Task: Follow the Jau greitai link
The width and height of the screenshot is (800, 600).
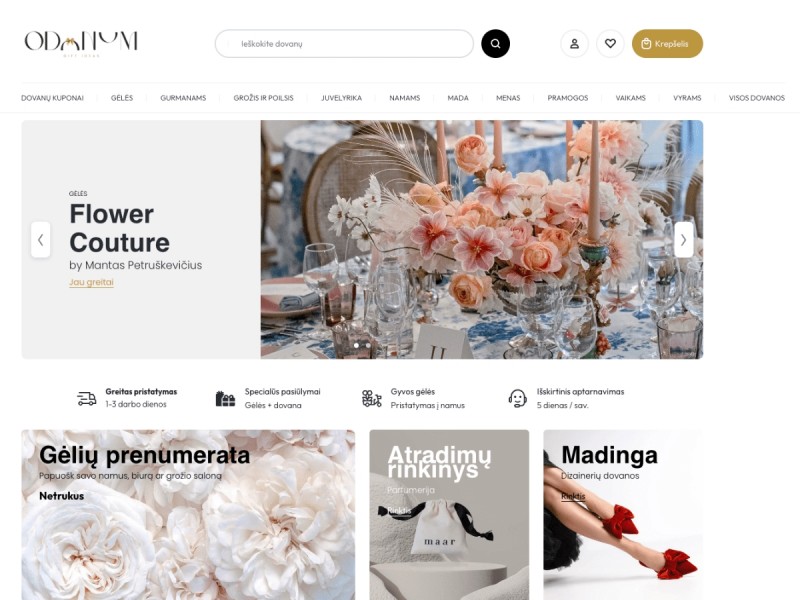Action: click(91, 282)
